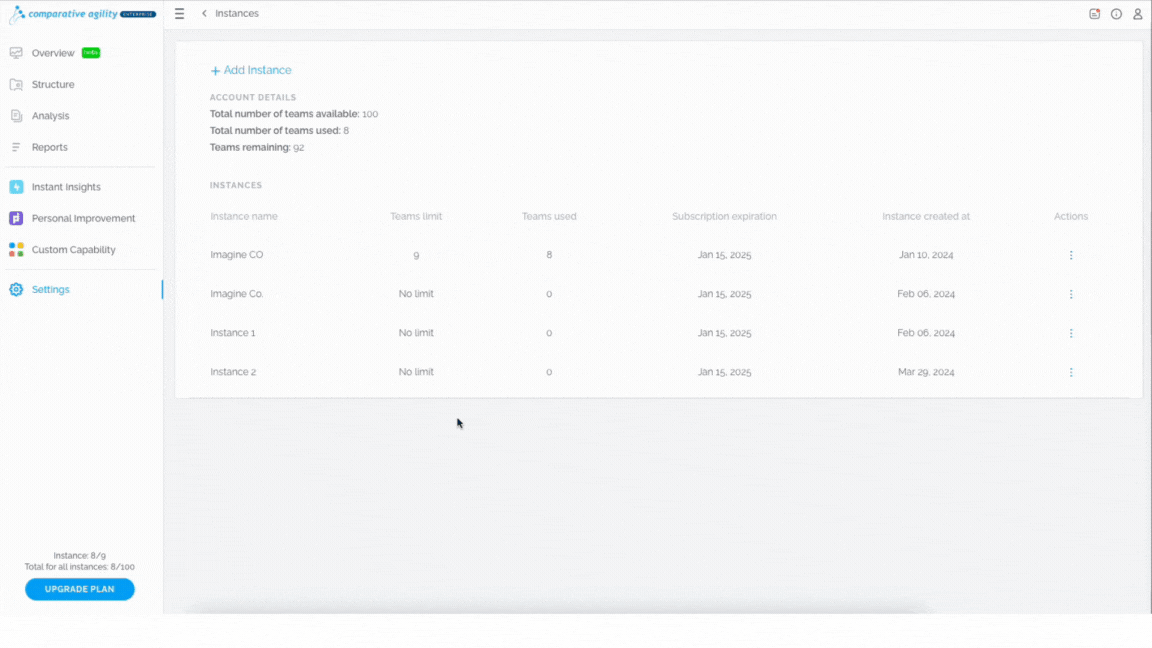
Task: Toggle the hamburger menu icon
Action: pyautogui.click(x=179, y=14)
